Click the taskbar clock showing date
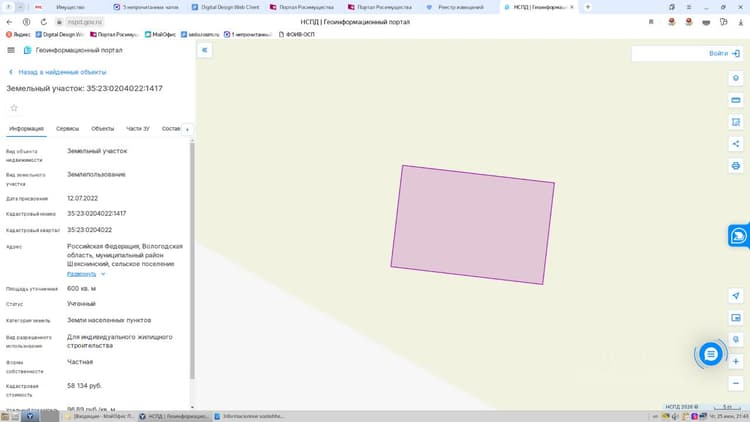The width and height of the screenshot is (750, 422). point(728,417)
